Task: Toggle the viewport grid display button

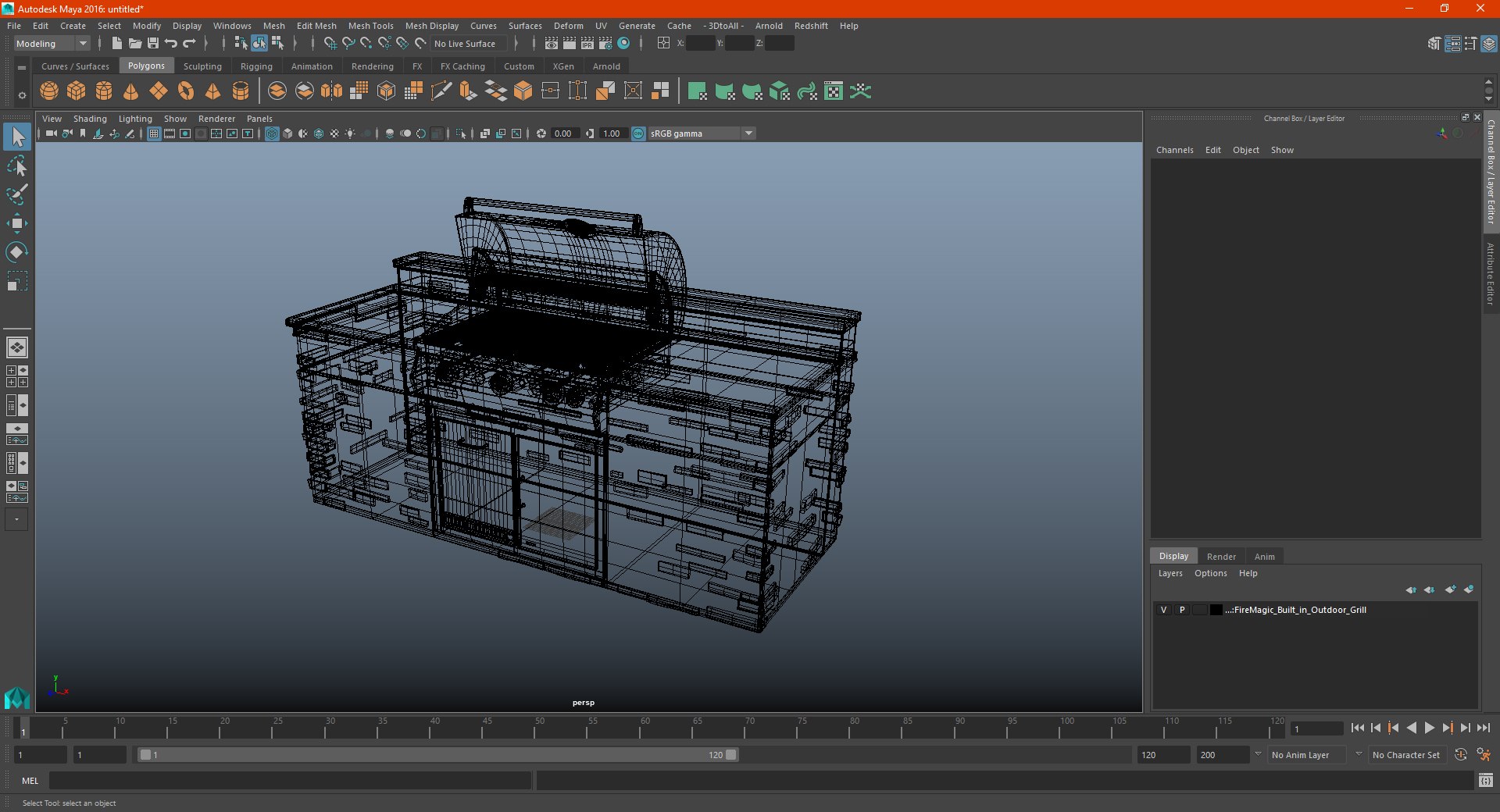Action: click(x=154, y=134)
